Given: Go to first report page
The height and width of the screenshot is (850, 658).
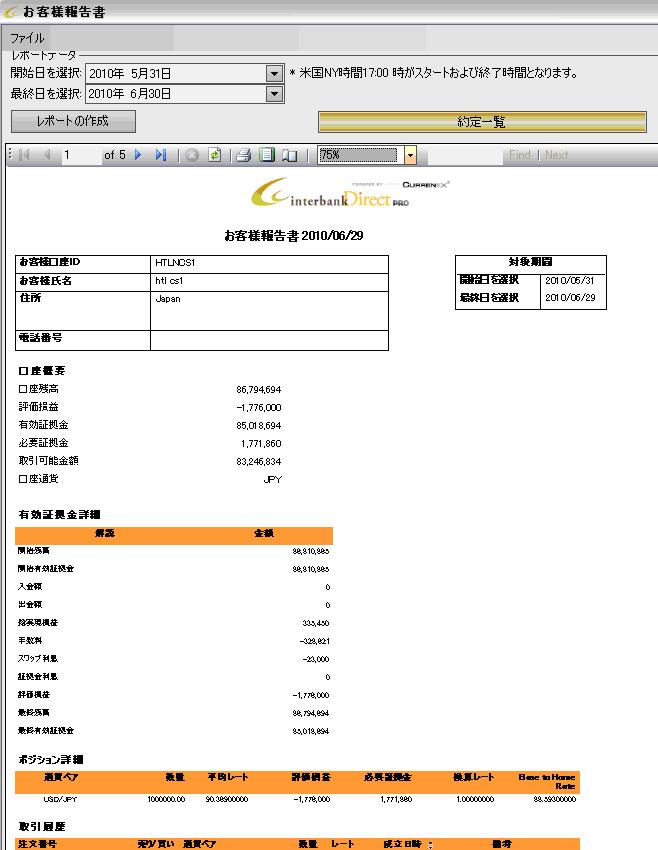Looking at the screenshot, I should coord(24,155).
